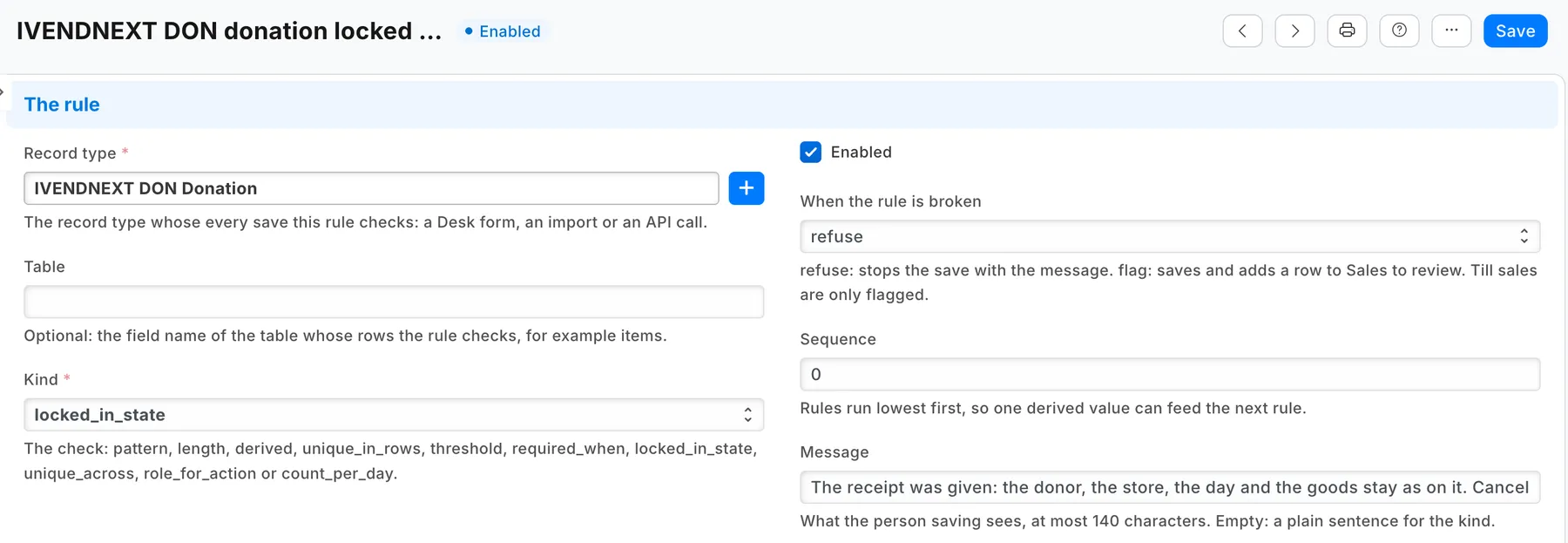Image resolution: width=1568 pixels, height=543 pixels.
Task: Open the help question-mark icon
Action: tap(1399, 31)
